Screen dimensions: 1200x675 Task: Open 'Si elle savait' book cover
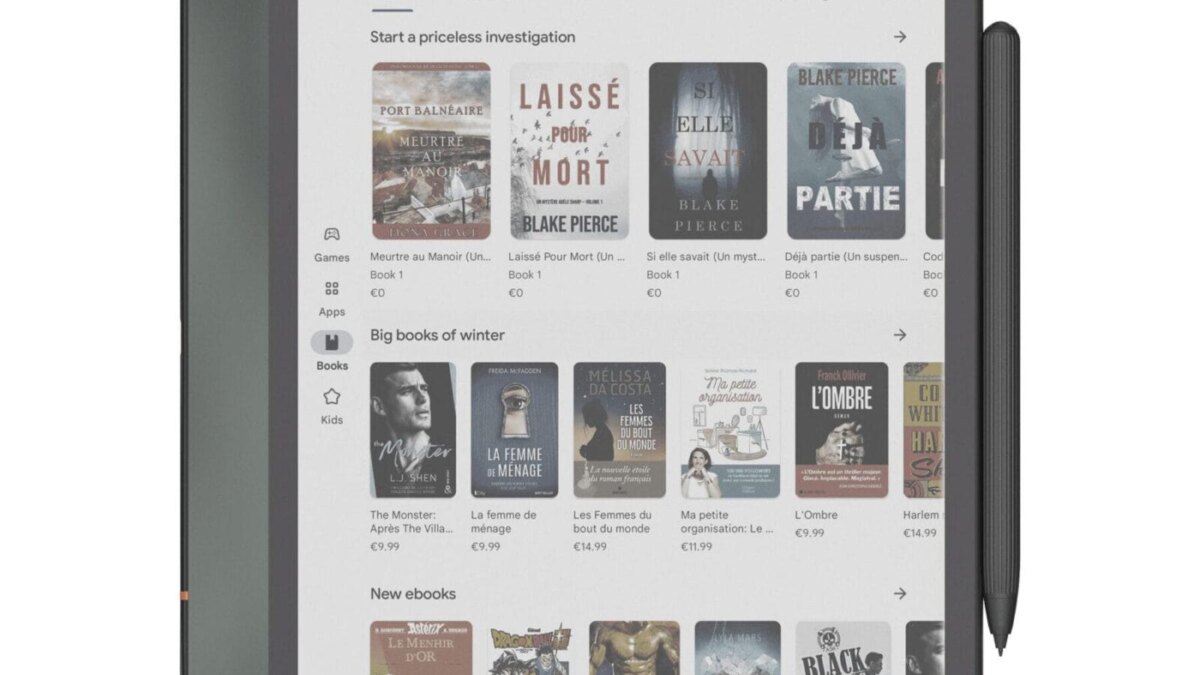[707, 151]
